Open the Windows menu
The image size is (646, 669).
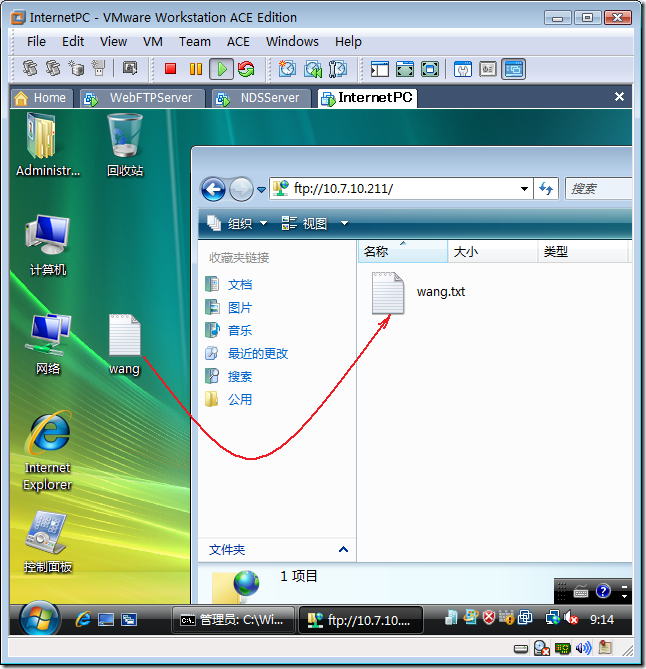pos(292,42)
